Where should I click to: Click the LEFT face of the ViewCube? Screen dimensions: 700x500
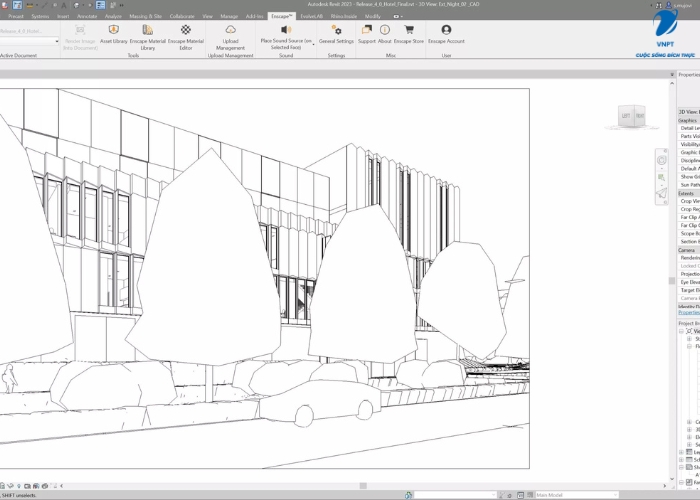tap(626, 116)
